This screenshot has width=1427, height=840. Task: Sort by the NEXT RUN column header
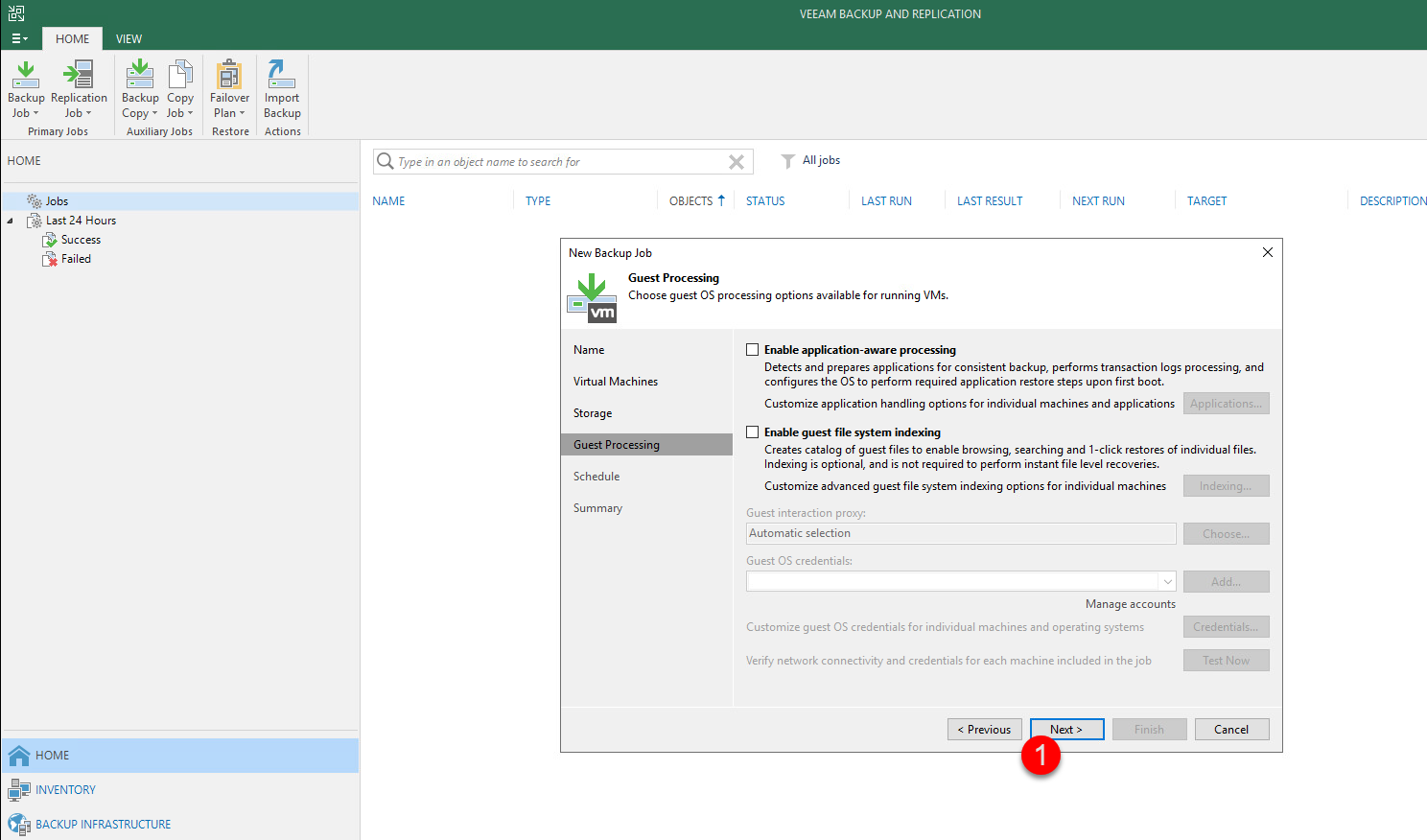(x=1098, y=201)
